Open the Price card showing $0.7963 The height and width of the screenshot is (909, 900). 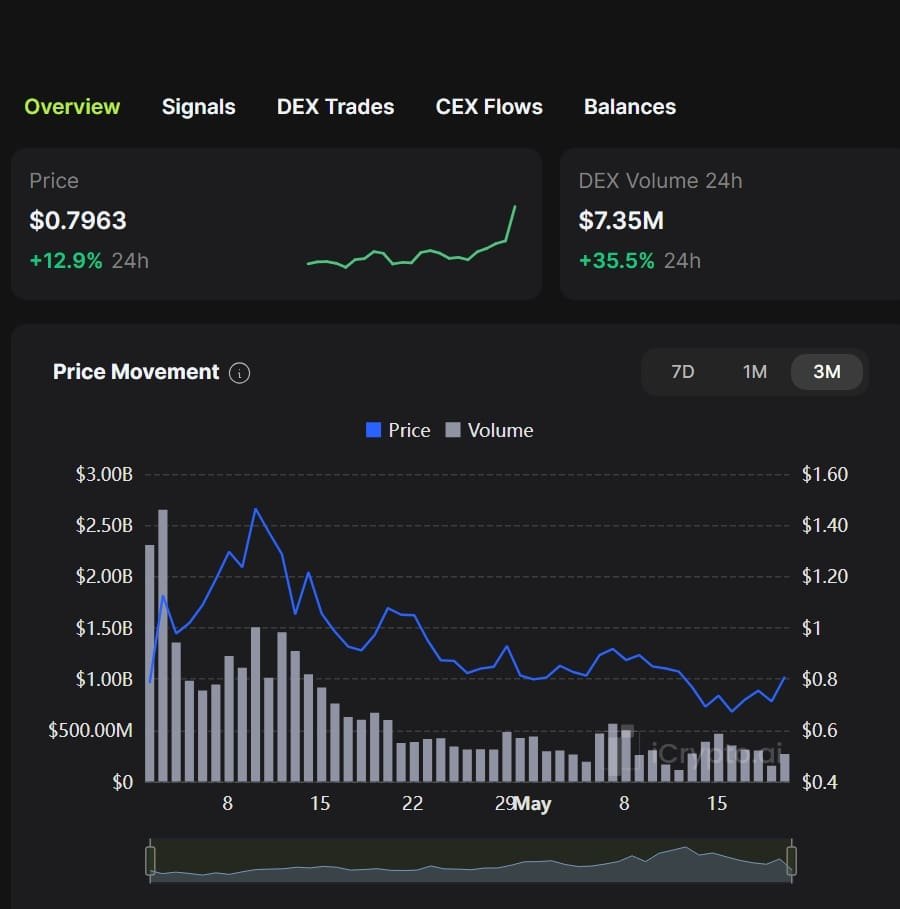pos(78,220)
